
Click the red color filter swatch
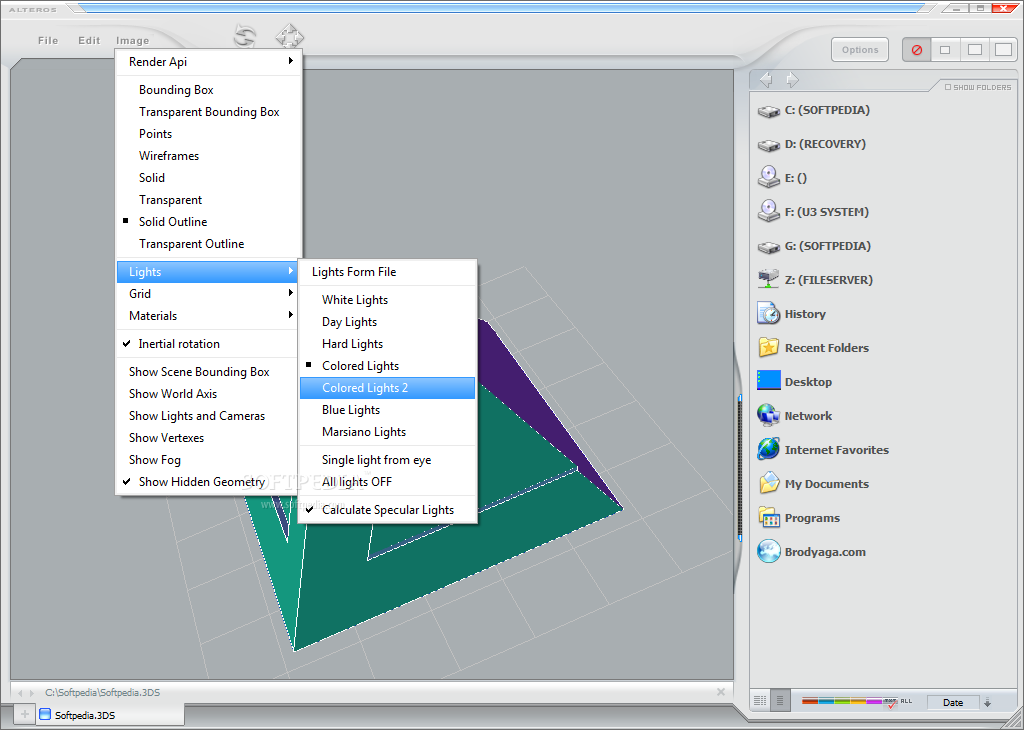tap(810, 702)
